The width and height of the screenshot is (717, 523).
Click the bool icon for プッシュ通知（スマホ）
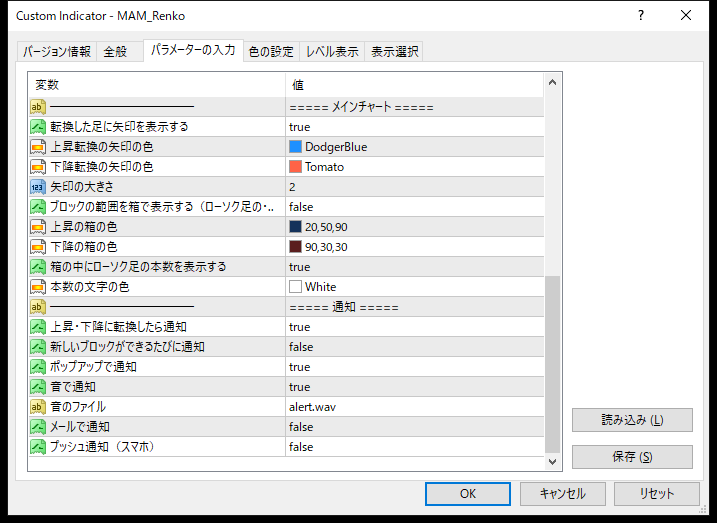click(38, 447)
